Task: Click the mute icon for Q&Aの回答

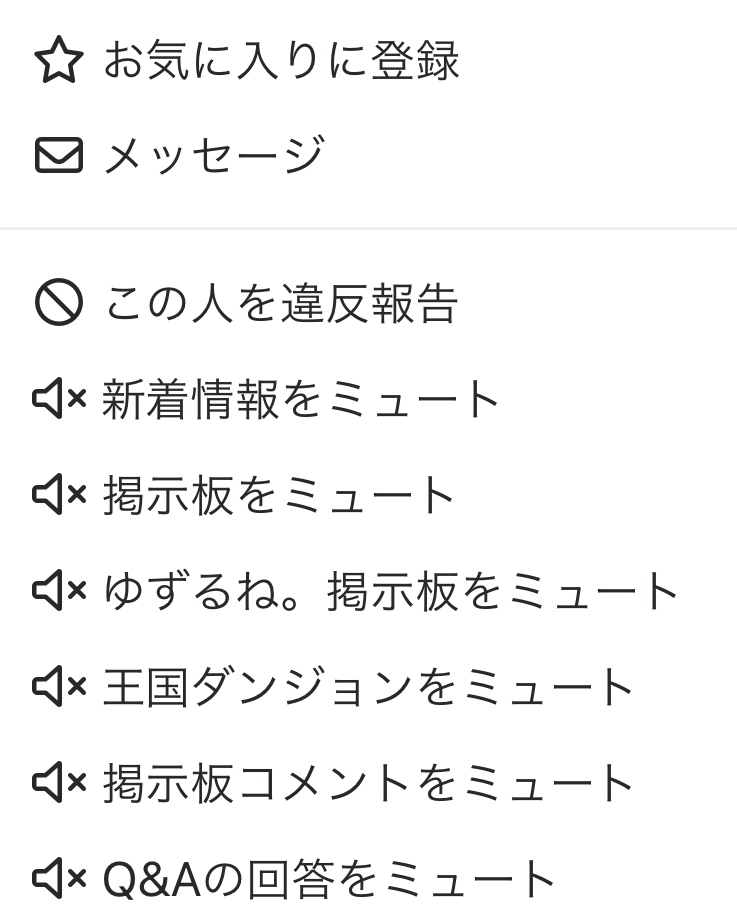Action: point(59,879)
